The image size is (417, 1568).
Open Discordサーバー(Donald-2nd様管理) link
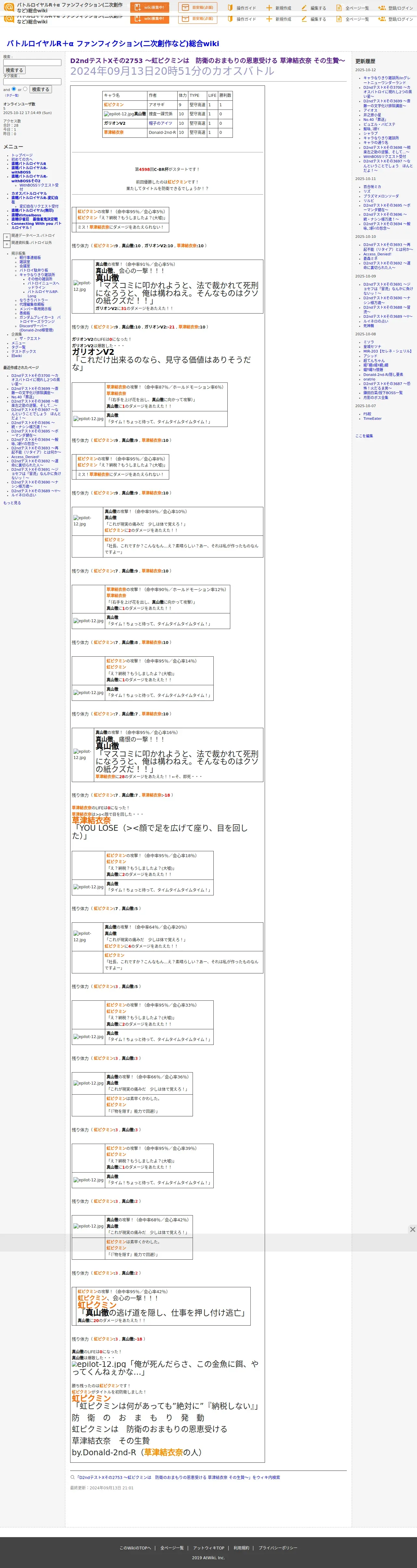point(36,328)
